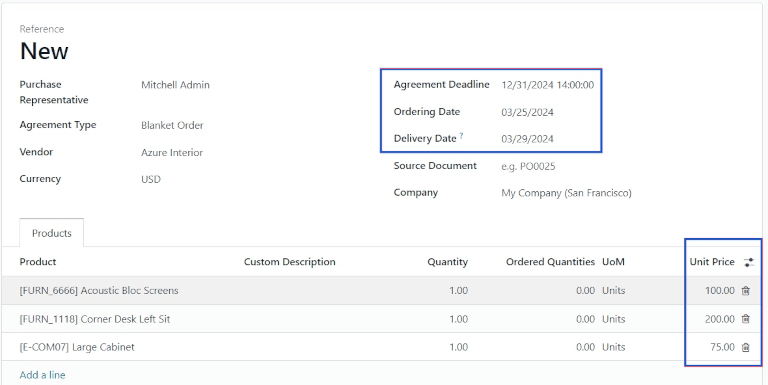768x385 pixels.
Task: Open the Products tab
Action: pyautogui.click(x=51, y=233)
